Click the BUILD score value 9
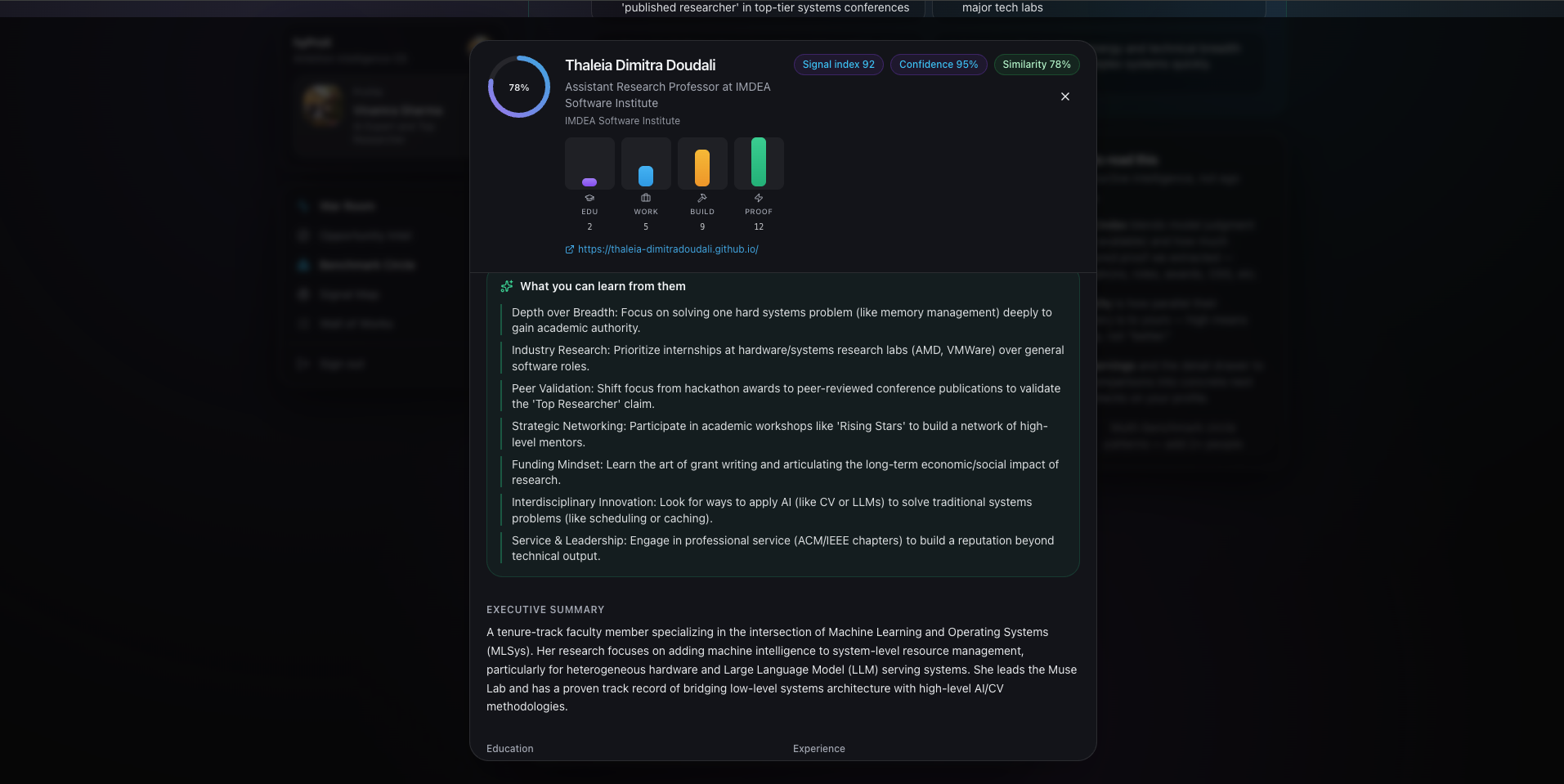1564x784 pixels. pos(702,227)
